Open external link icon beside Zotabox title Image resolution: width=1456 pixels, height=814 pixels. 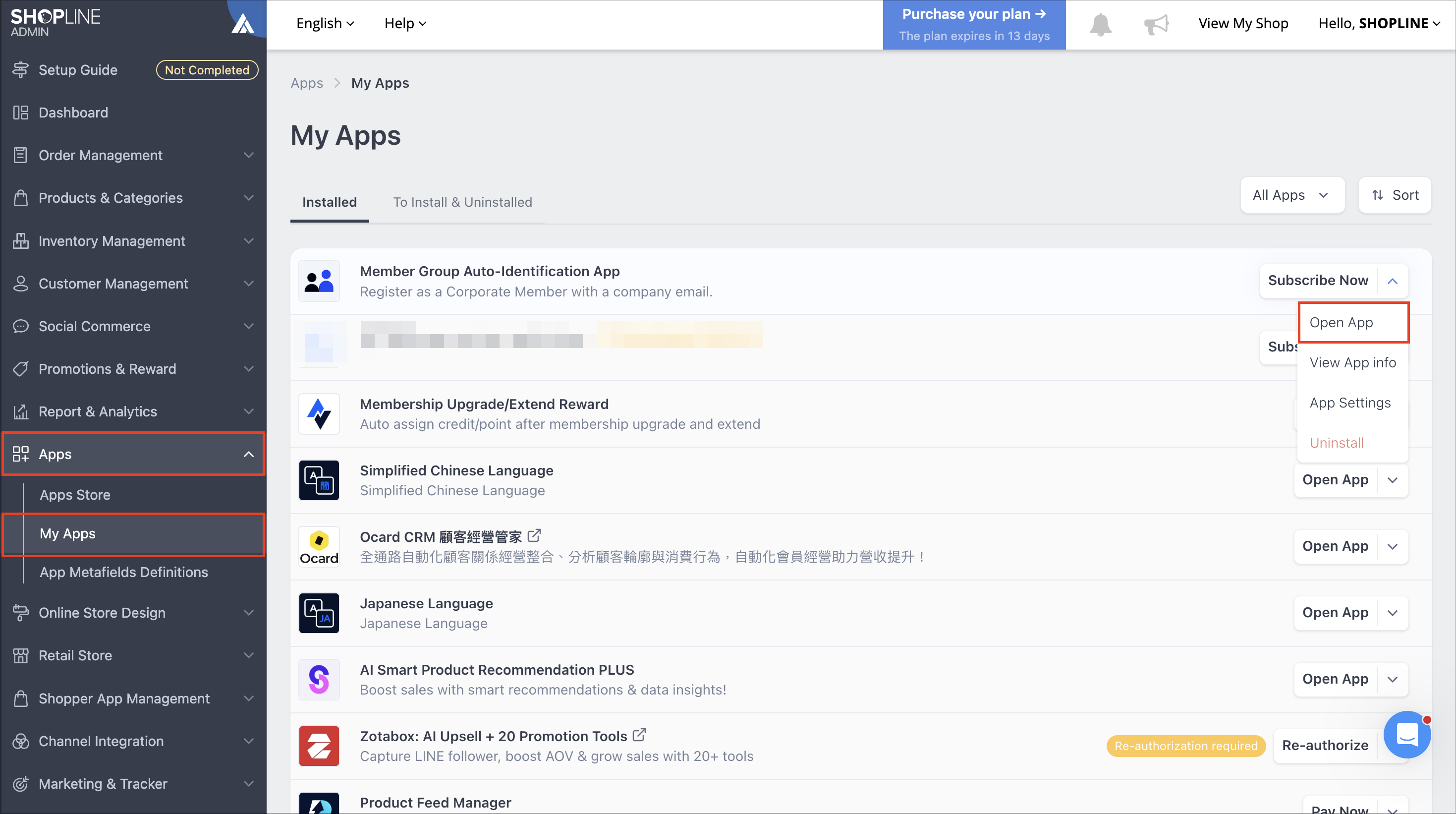[x=639, y=735]
